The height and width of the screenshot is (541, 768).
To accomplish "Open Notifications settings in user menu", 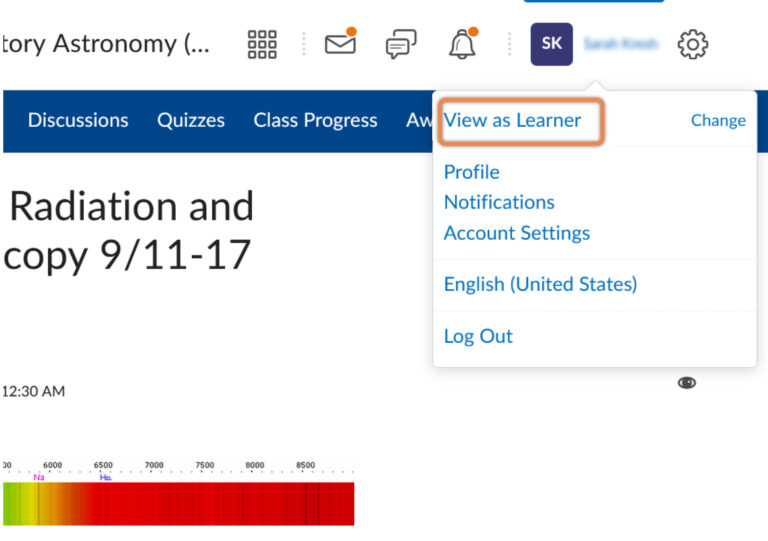I will [499, 202].
